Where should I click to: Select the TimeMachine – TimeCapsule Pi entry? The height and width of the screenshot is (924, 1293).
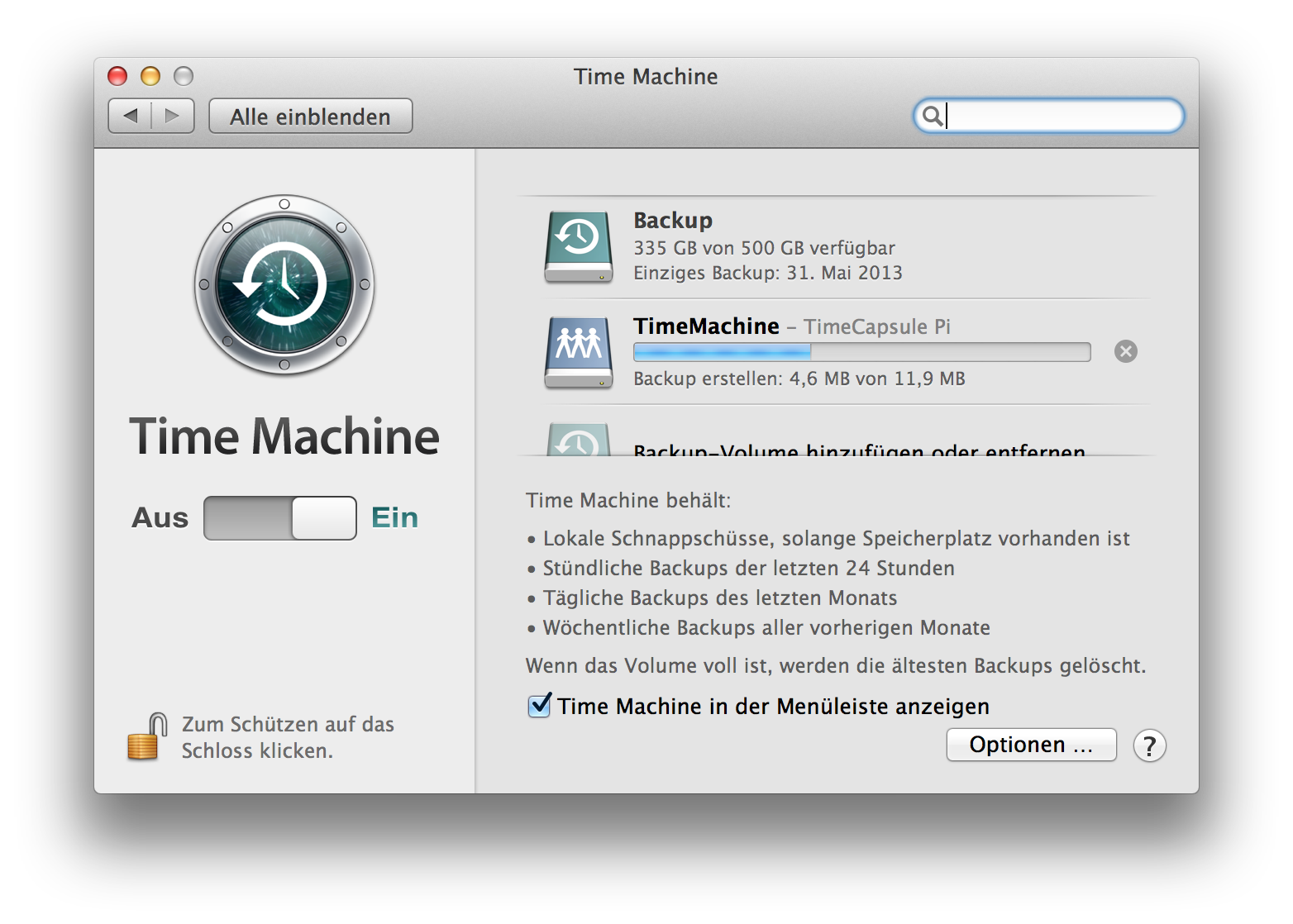click(792, 326)
